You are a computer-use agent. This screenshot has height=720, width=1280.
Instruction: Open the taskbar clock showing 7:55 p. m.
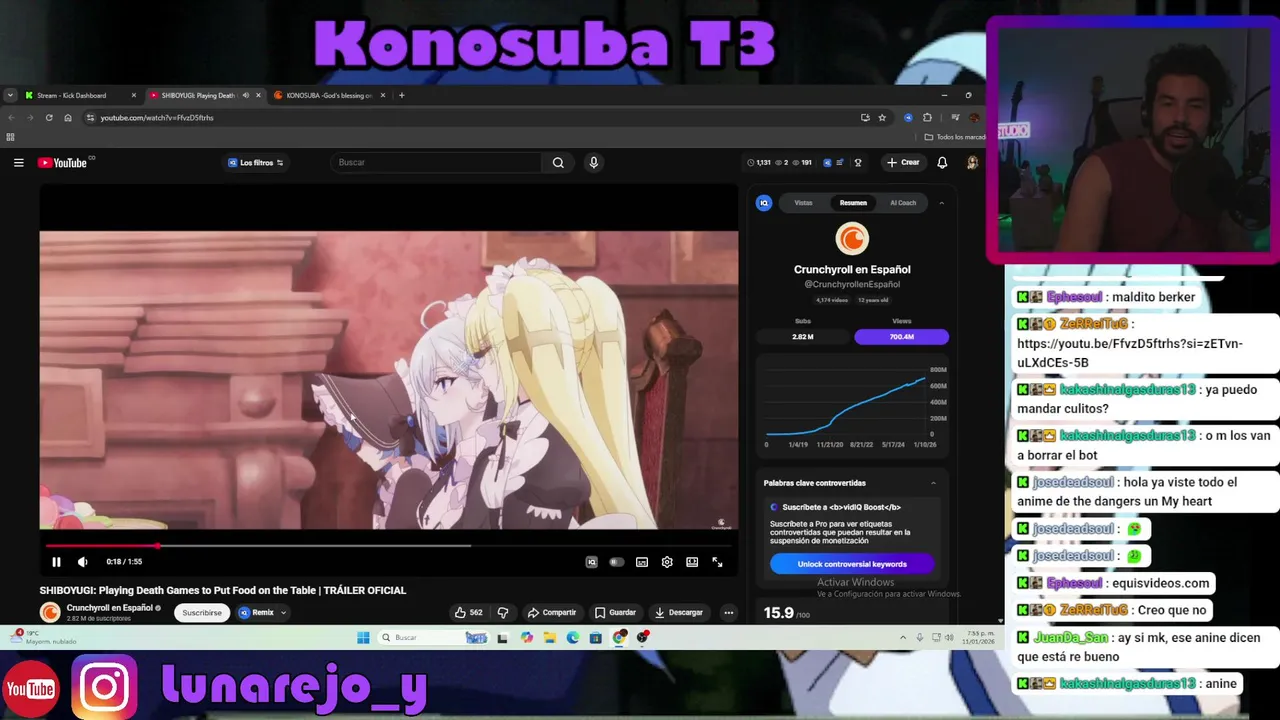[x=981, y=637]
